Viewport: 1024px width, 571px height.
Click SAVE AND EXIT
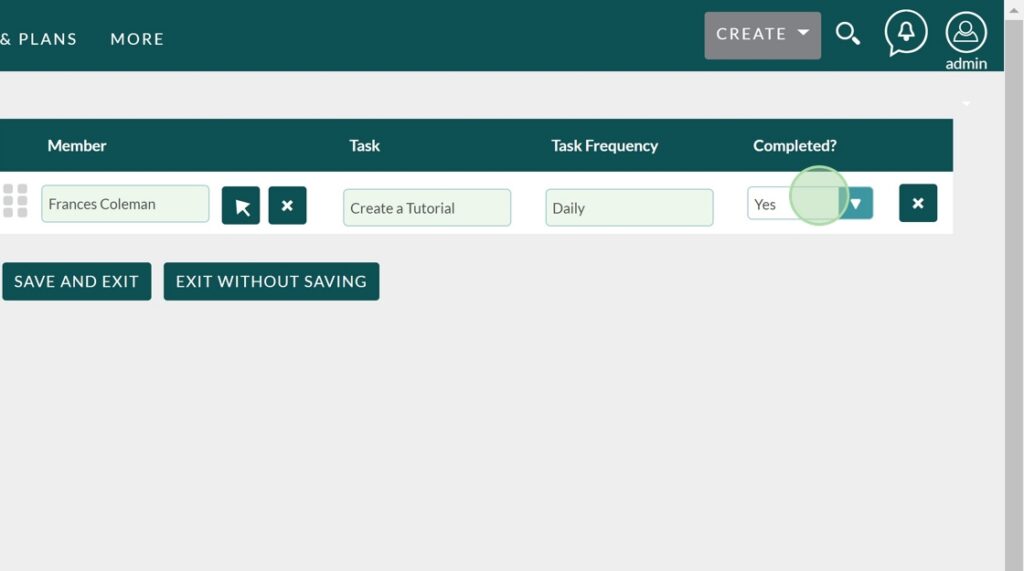click(76, 282)
